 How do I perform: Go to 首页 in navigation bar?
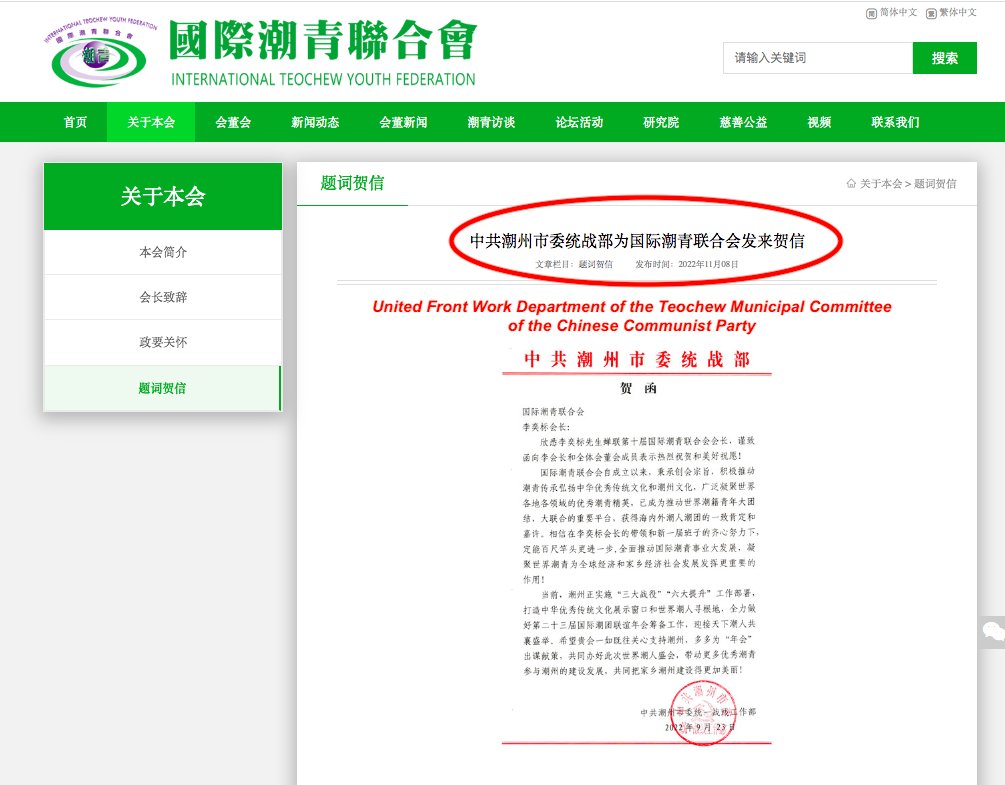click(75, 122)
